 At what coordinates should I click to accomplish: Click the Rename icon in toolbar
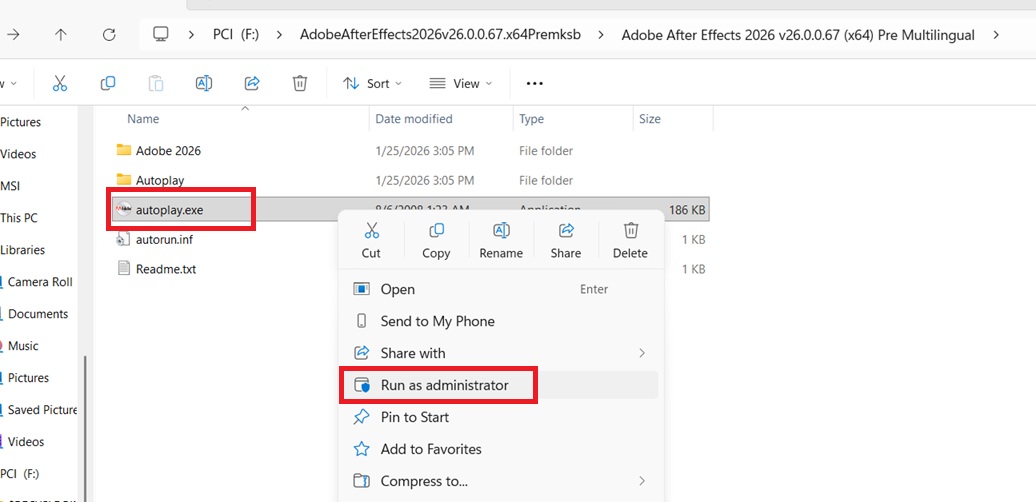tap(204, 83)
